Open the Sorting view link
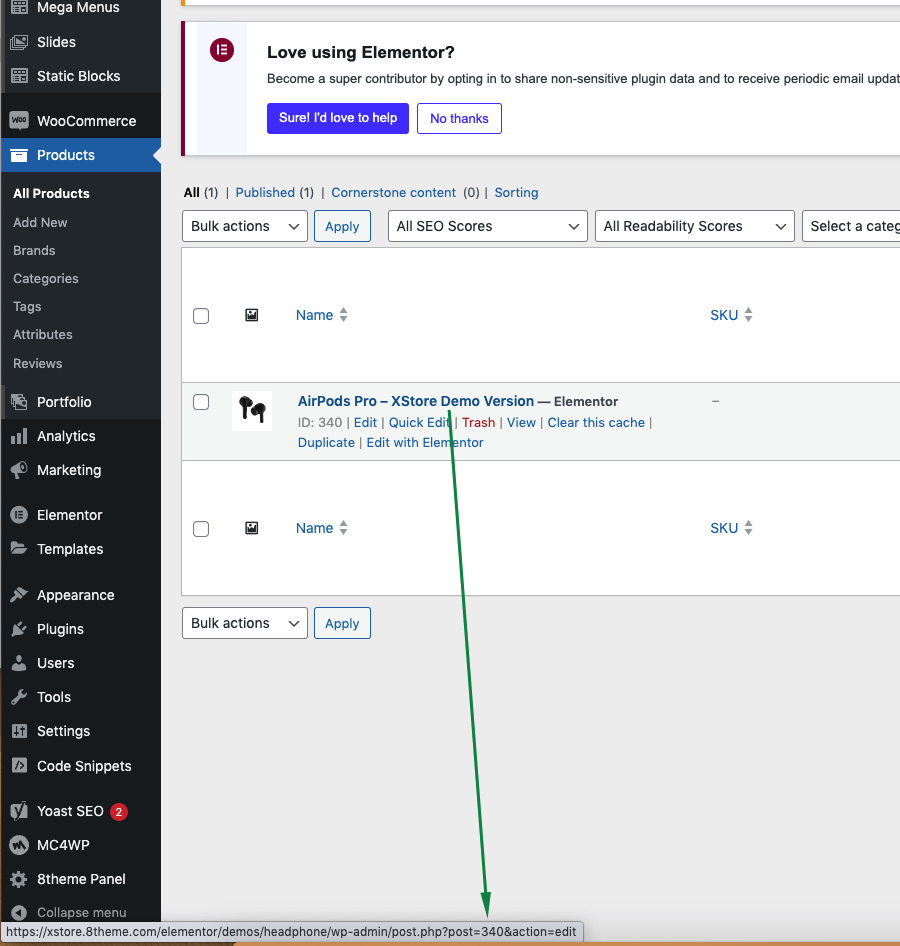Screen dimensions: 900x946 [x=516, y=192]
